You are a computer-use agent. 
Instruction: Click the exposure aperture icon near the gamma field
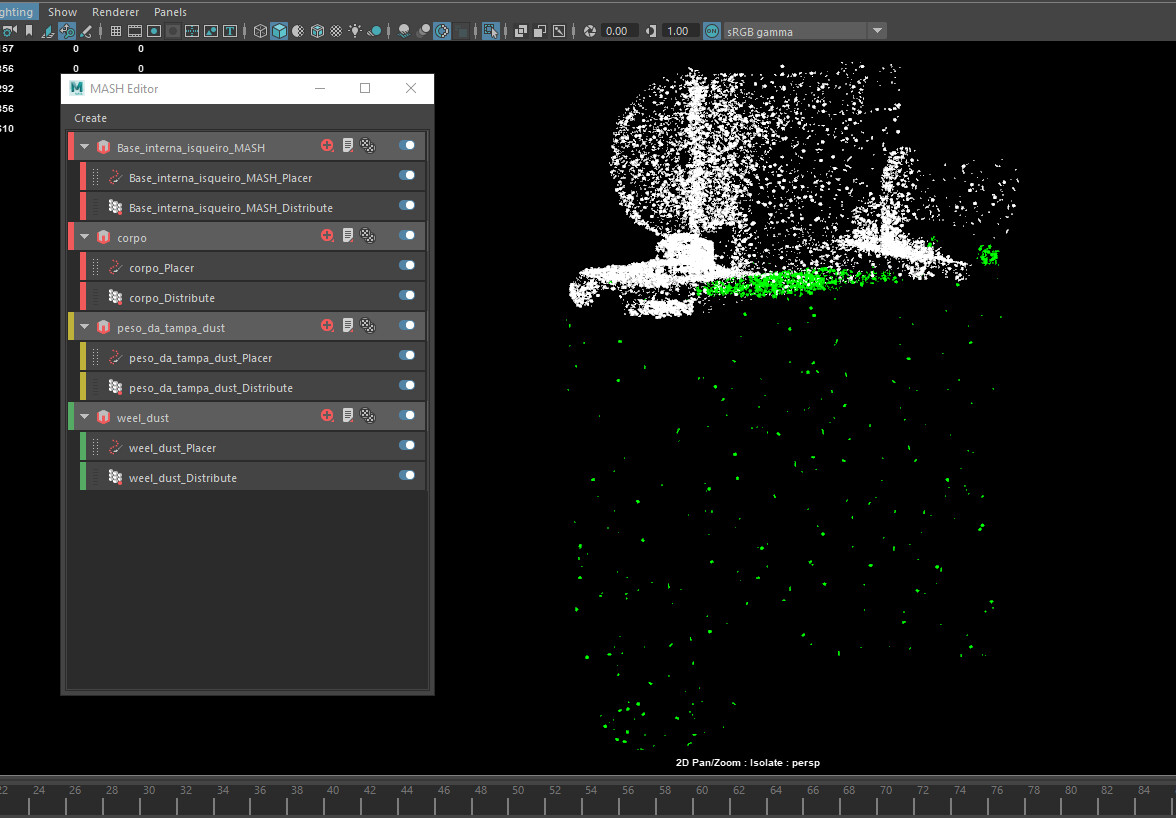[590, 30]
